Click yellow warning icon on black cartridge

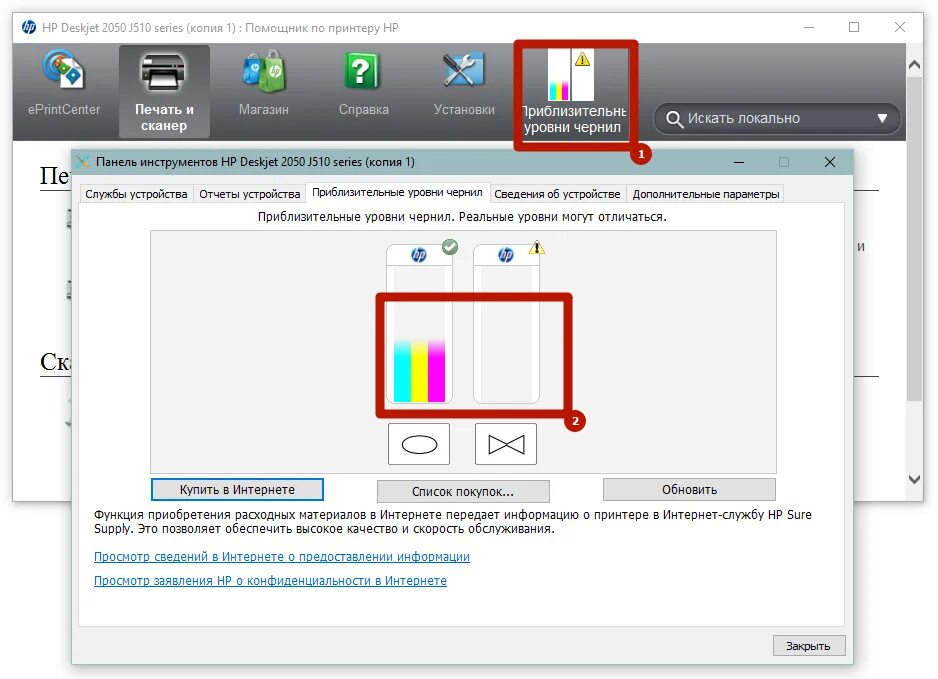pyautogui.click(x=537, y=247)
